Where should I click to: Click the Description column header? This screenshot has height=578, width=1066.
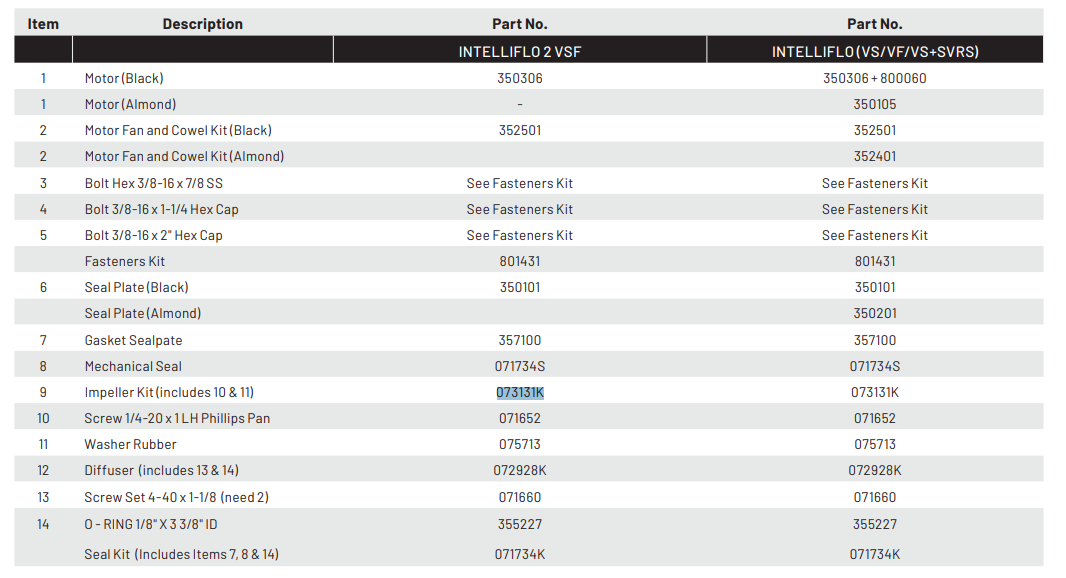202,24
